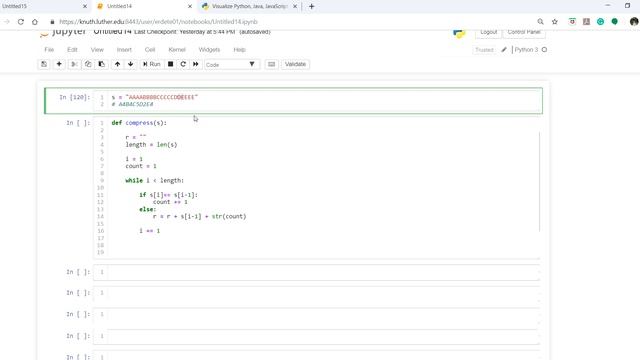This screenshot has width=640, height=360.
Task: Open the Control Panel button
Action: point(524,32)
